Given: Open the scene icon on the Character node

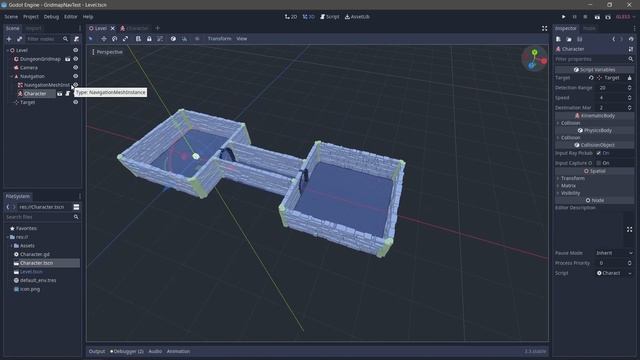Looking at the screenshot, I should 60,94.
